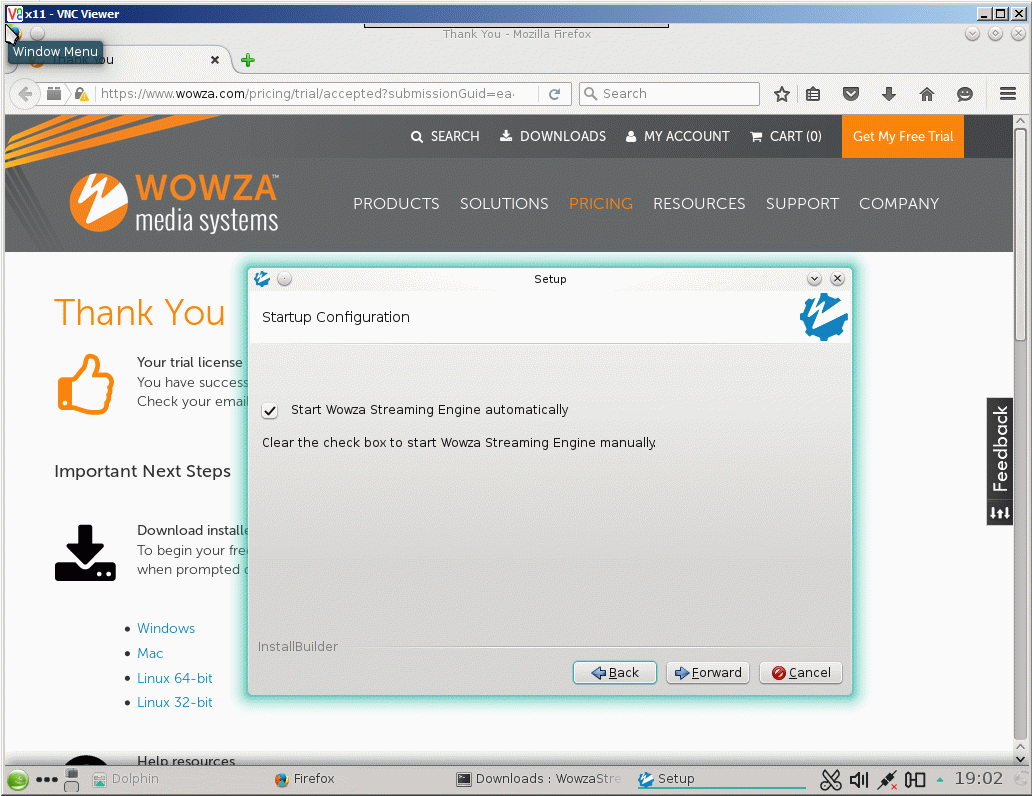The height and width of the screenshot is (796, 1032).
Task: Show hidden tray icons arrow
Action: 940,780
